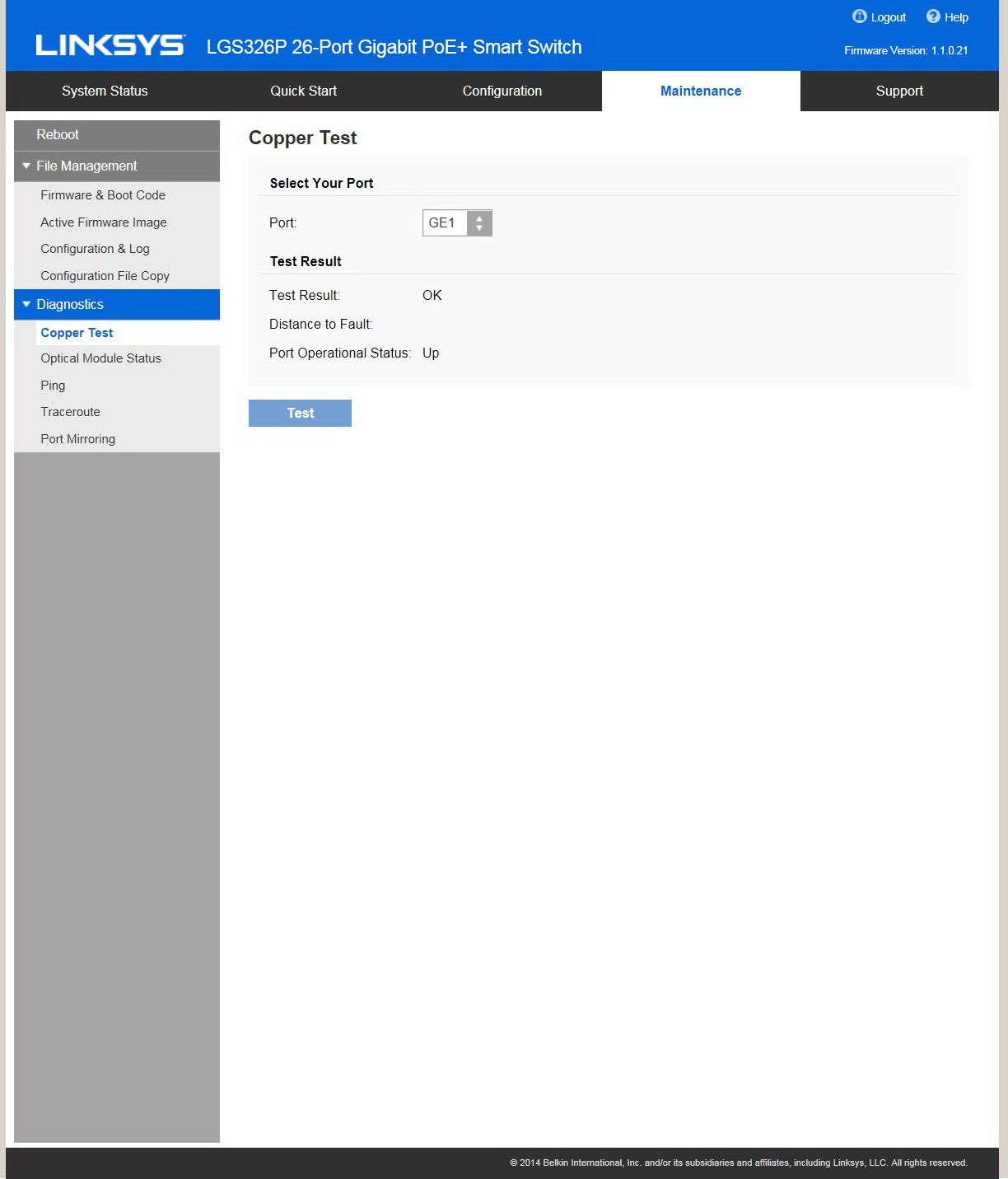
Task: Click the Logout lock icon
Action: (x=859, y=16)
